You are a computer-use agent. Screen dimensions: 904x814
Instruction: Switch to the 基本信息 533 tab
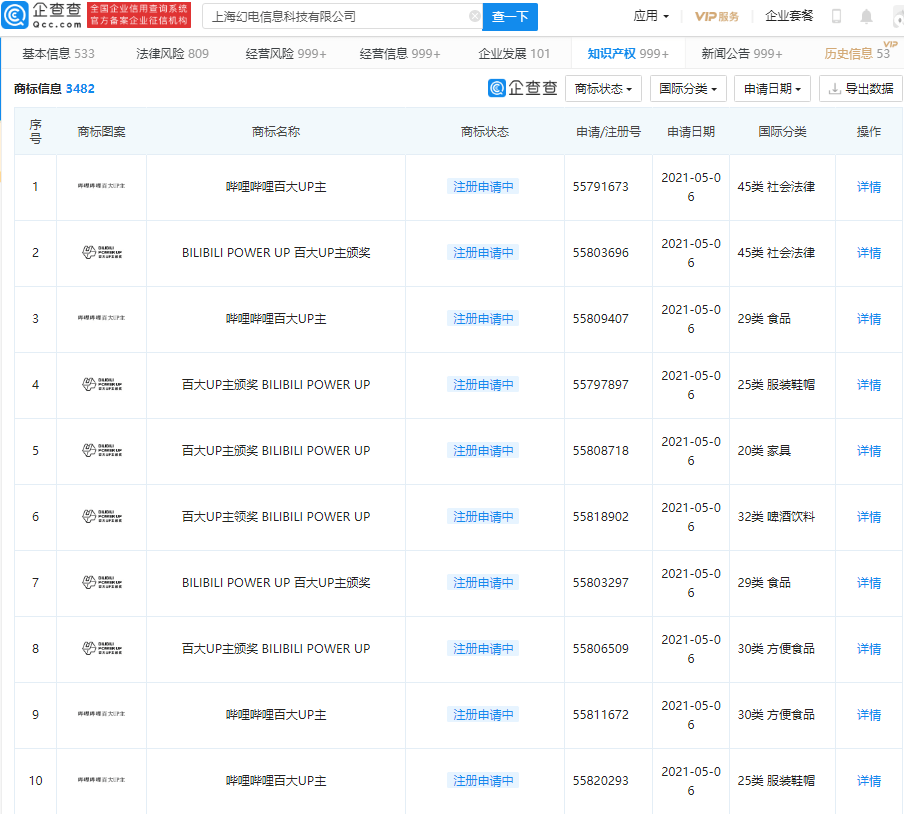tap(58, 54)
